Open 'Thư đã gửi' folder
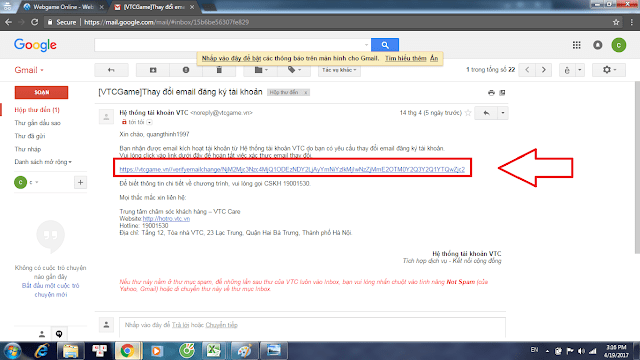This screenshot has width=640, height=360. (30, 136)
